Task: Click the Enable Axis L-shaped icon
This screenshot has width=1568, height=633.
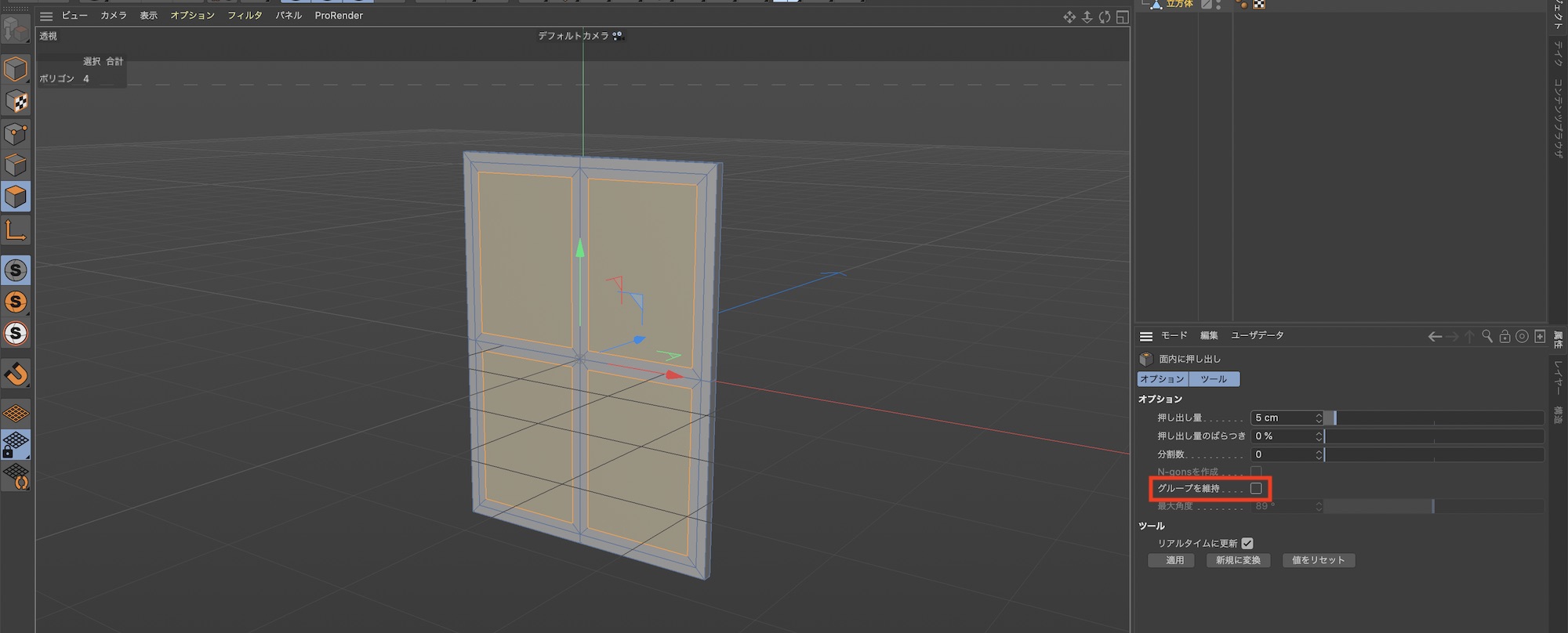Action: (x=16, y=230)
